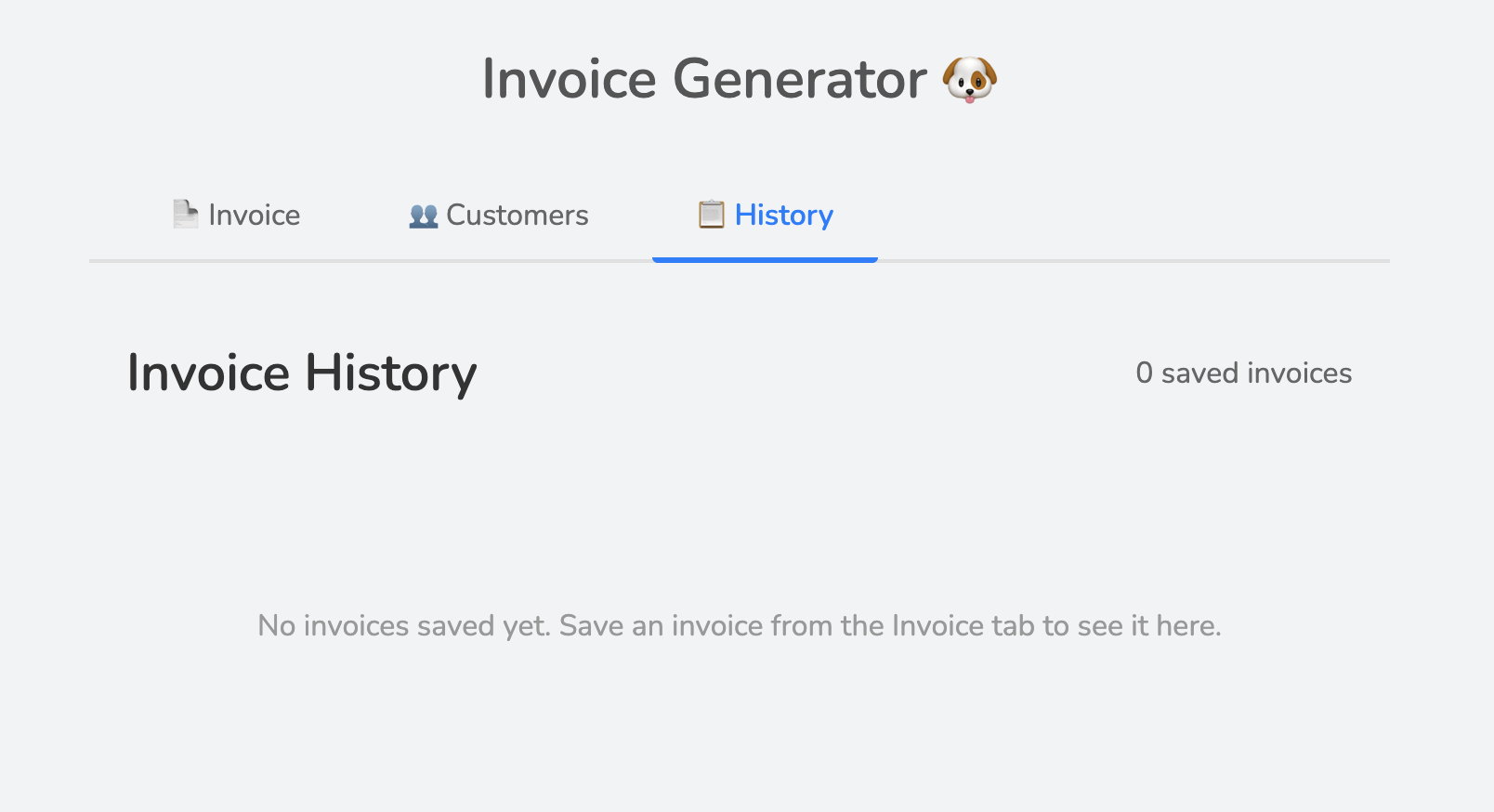
Task: Click the active History tab label
Action: (783, 215)
